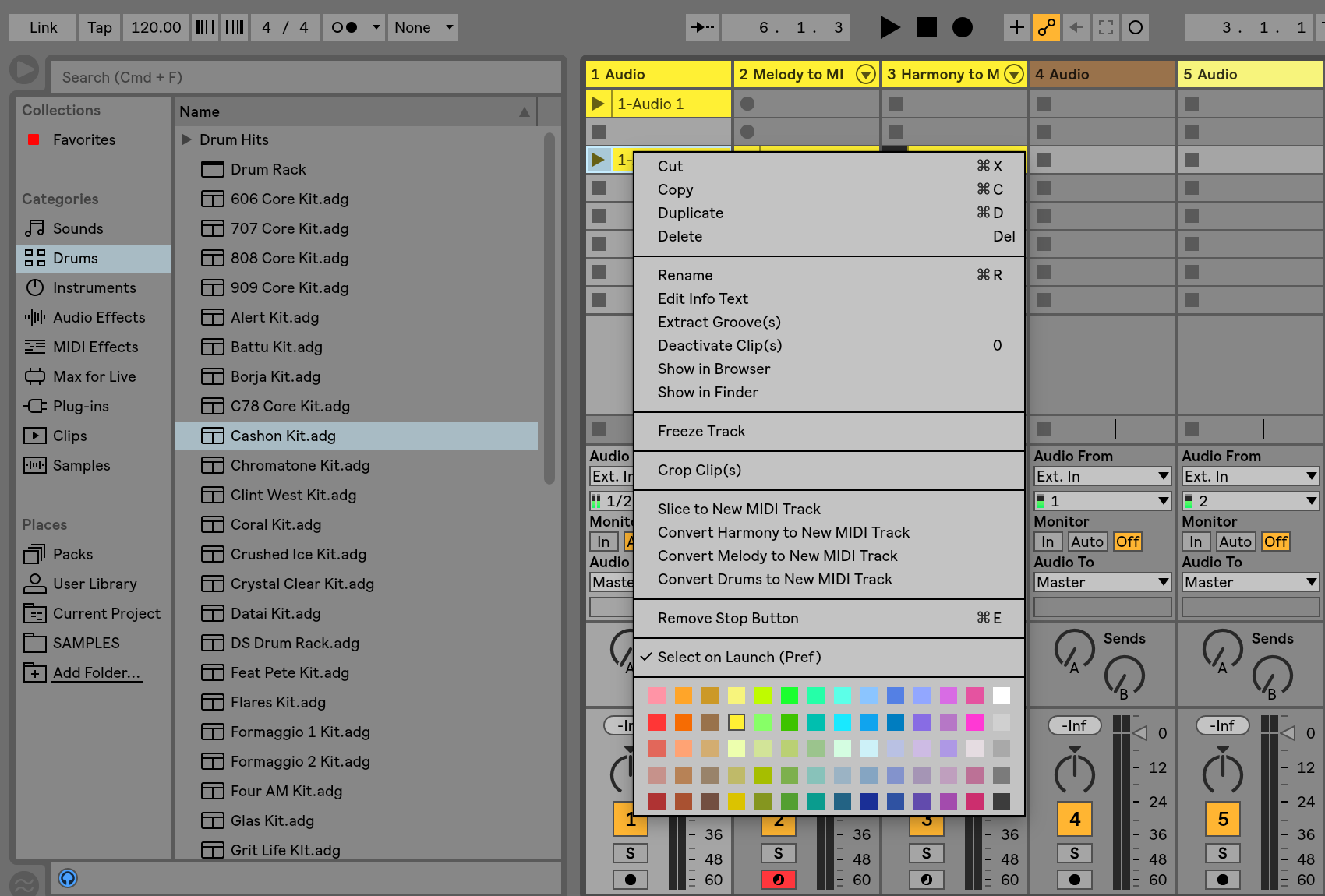Unfold 3 Harmony to M track arrow
The image size is (1325, 896).
coord(1013,74)
